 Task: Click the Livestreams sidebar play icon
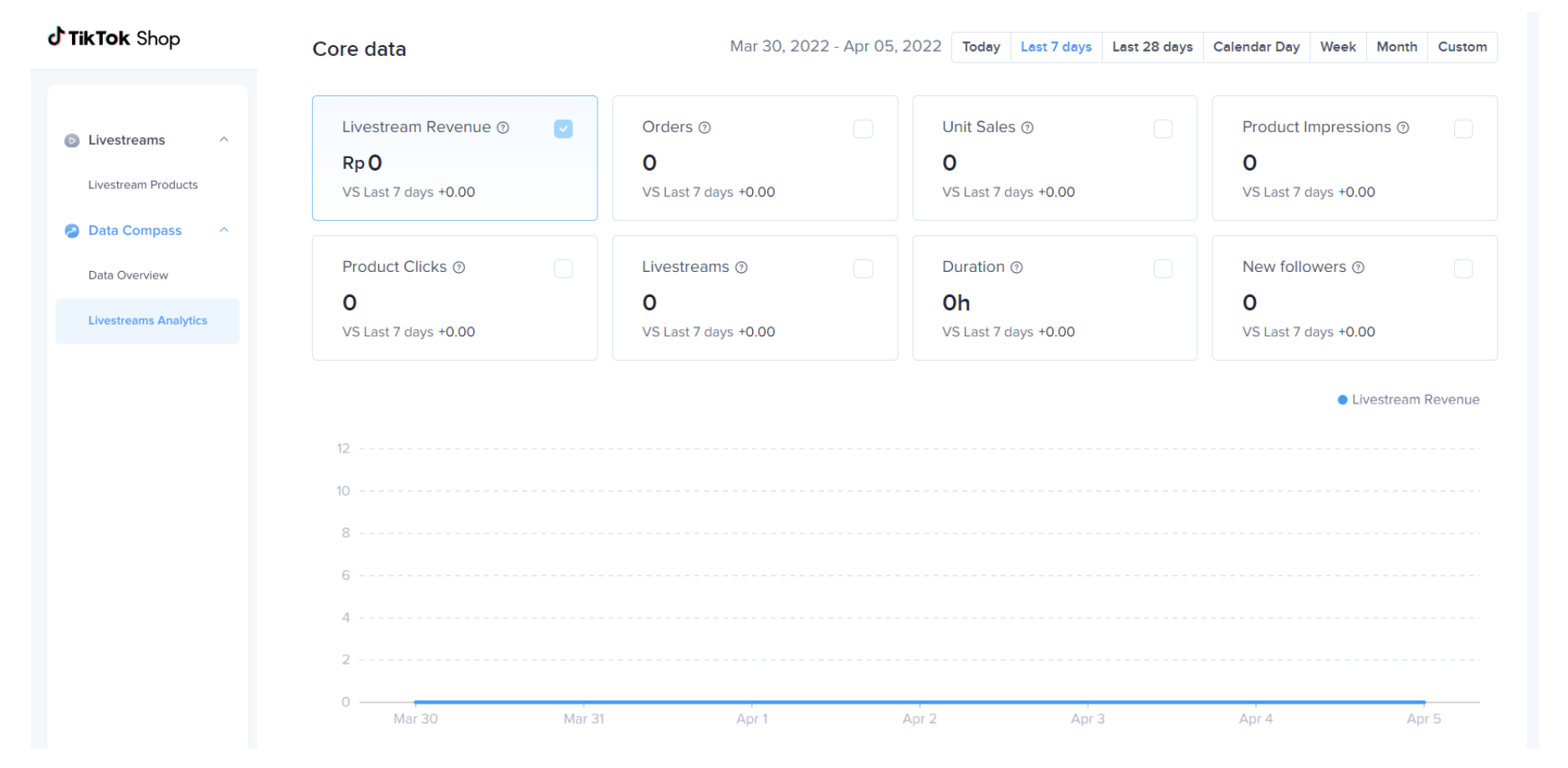[72, 141]
